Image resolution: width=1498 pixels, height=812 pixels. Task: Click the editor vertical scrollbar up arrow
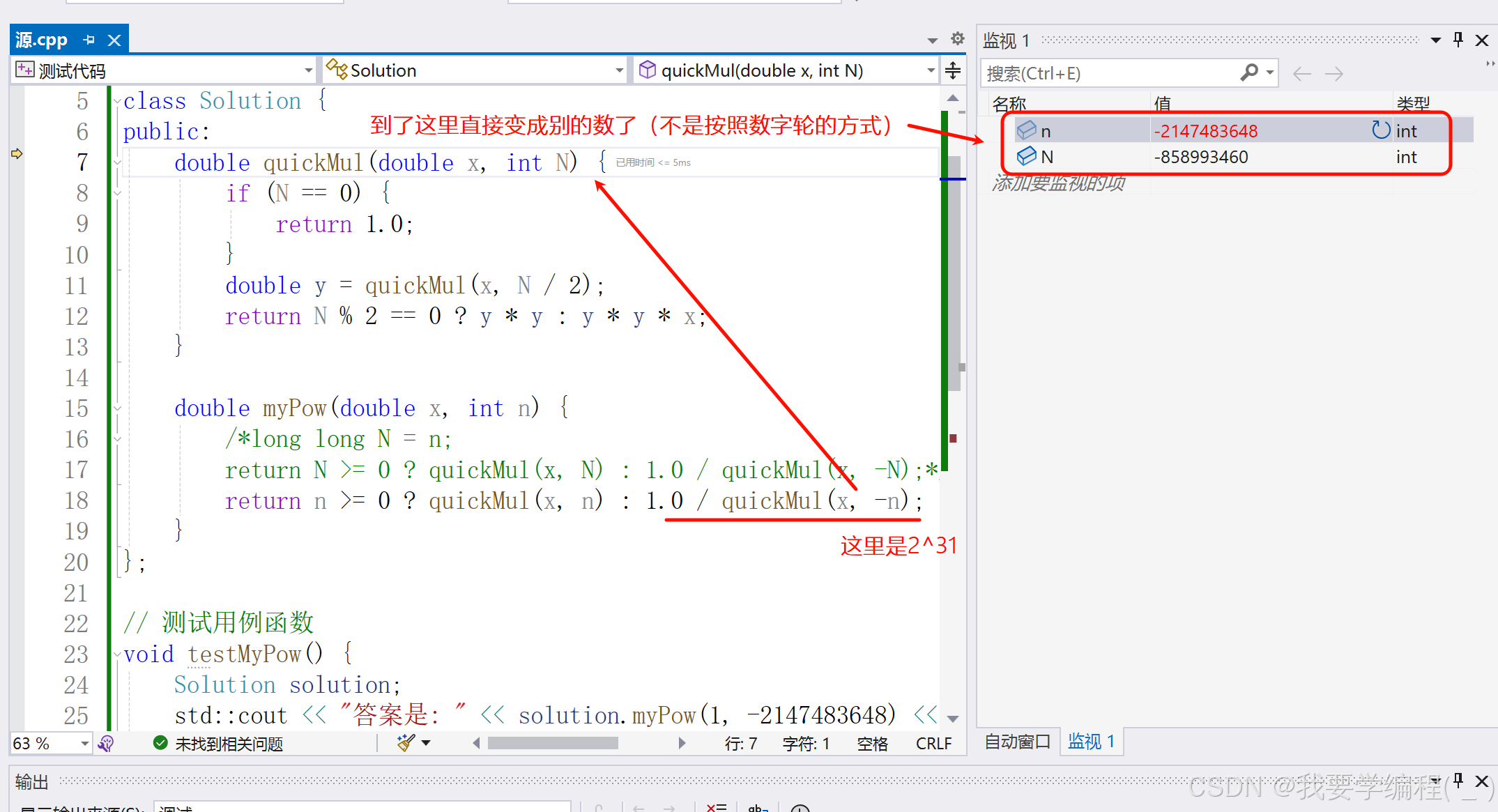(x=953, y=98)
